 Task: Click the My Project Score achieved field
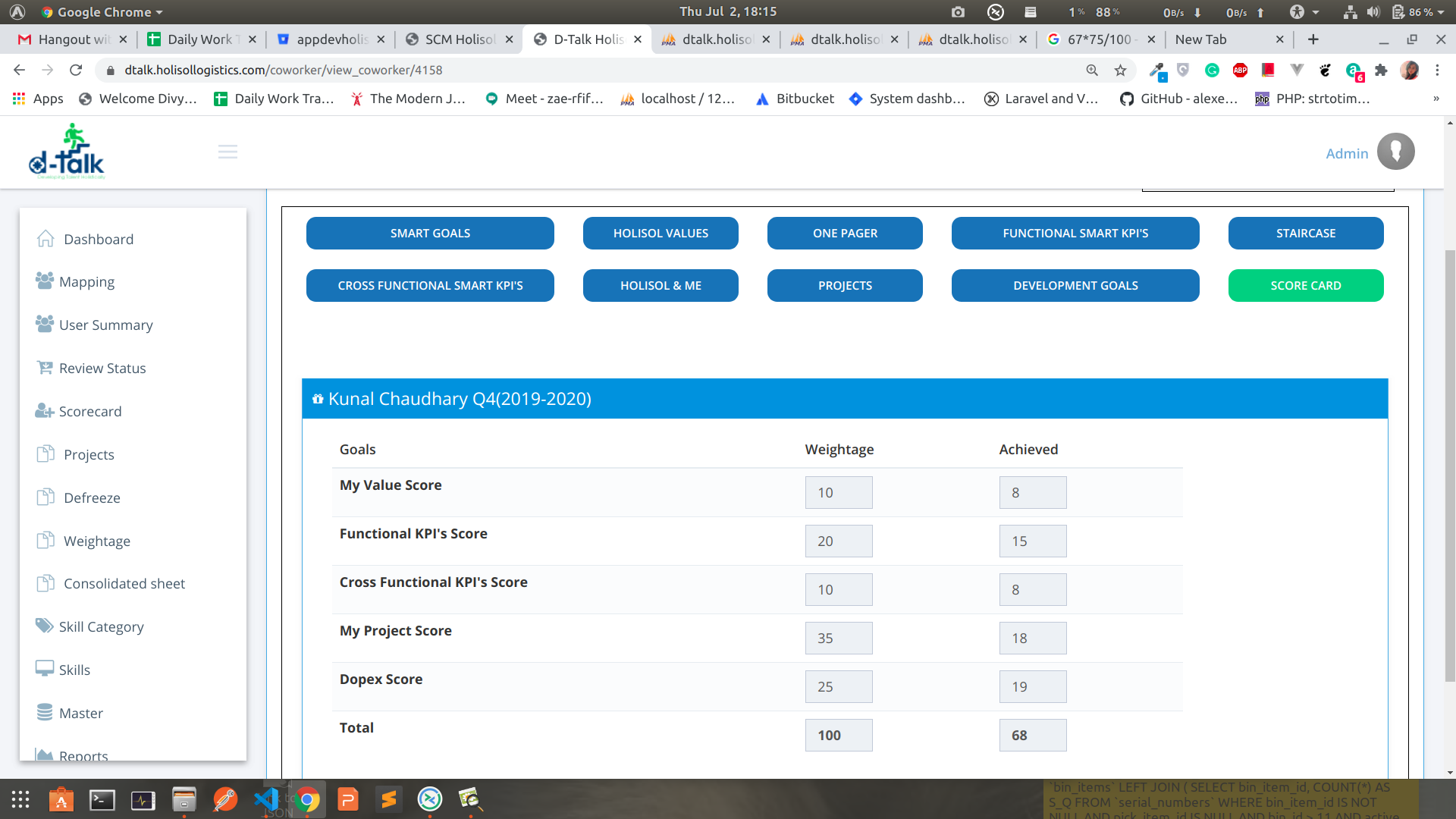[x=1032, y=638]
